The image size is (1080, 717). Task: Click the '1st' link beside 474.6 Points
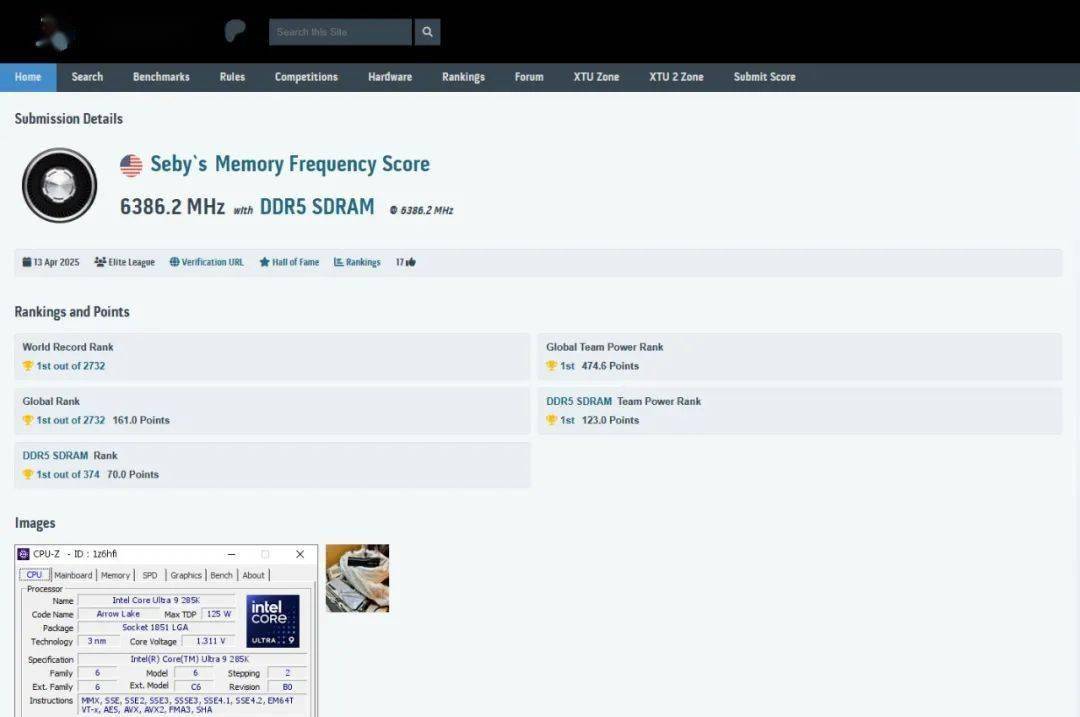(x=568, y=366)
